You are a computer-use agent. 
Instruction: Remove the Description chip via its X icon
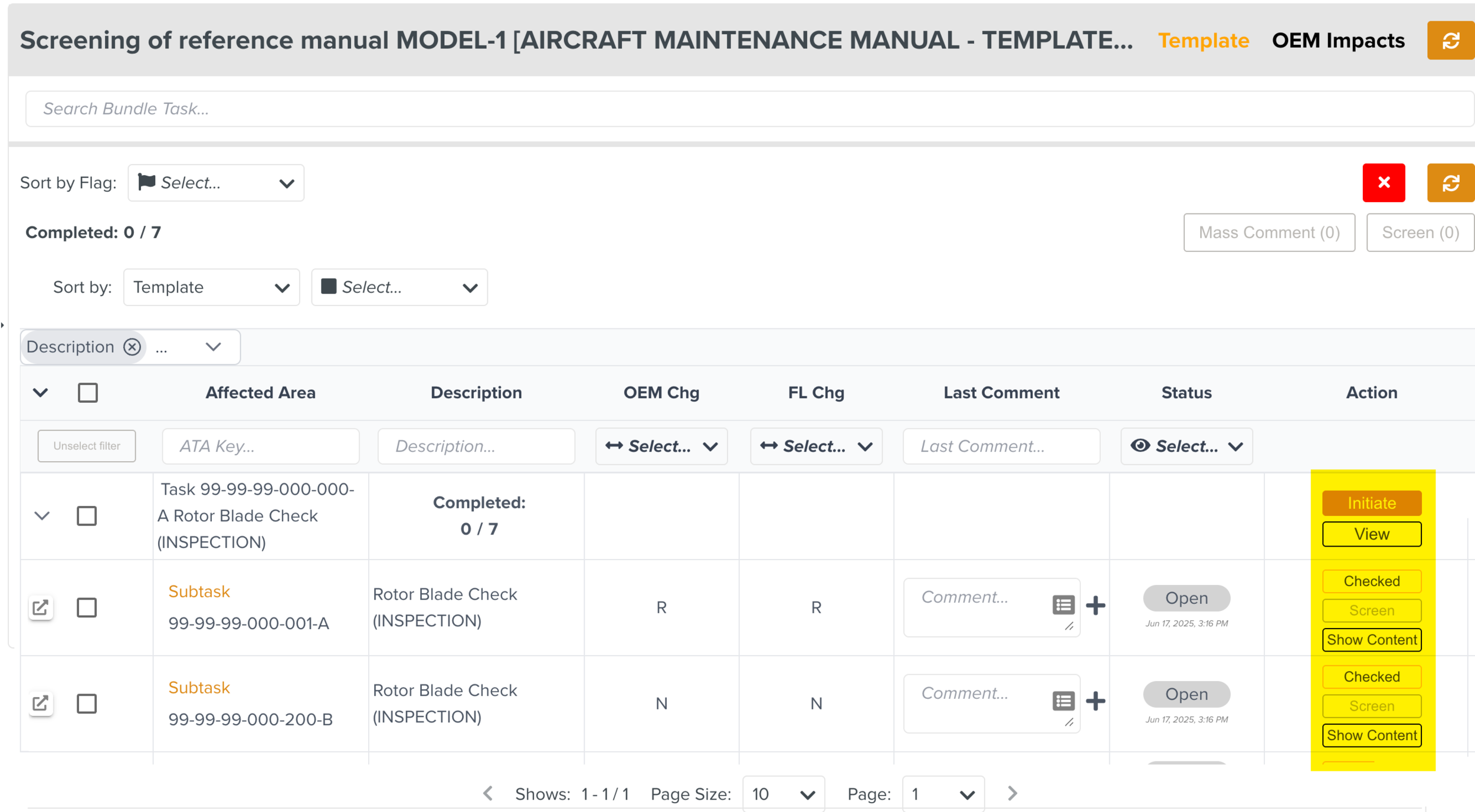point(132,347)
